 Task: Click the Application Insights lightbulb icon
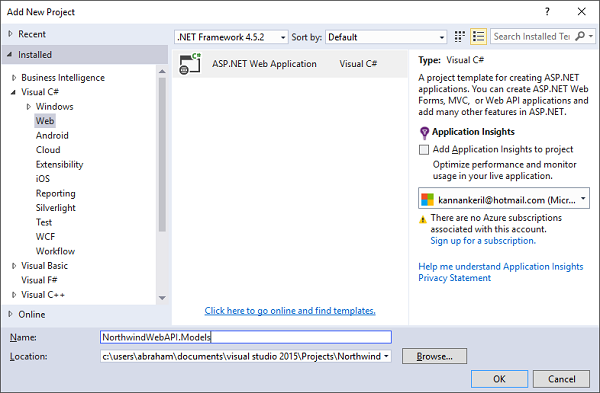(424, 132)
